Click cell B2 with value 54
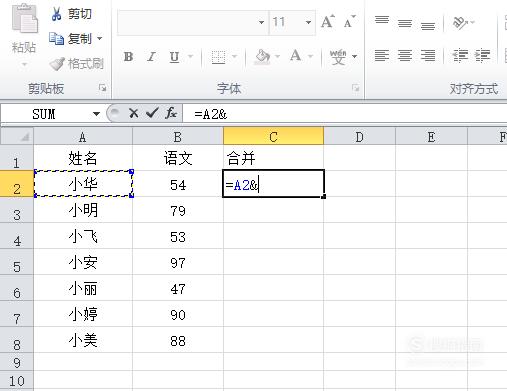This screenshot has height=391, width=507. pyautogui.click(x=178, y=184)
